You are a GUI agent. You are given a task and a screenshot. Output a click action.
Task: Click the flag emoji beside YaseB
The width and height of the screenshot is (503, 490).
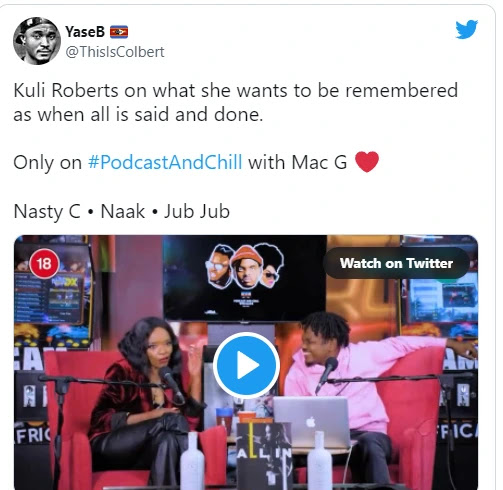tap(119, 32)
